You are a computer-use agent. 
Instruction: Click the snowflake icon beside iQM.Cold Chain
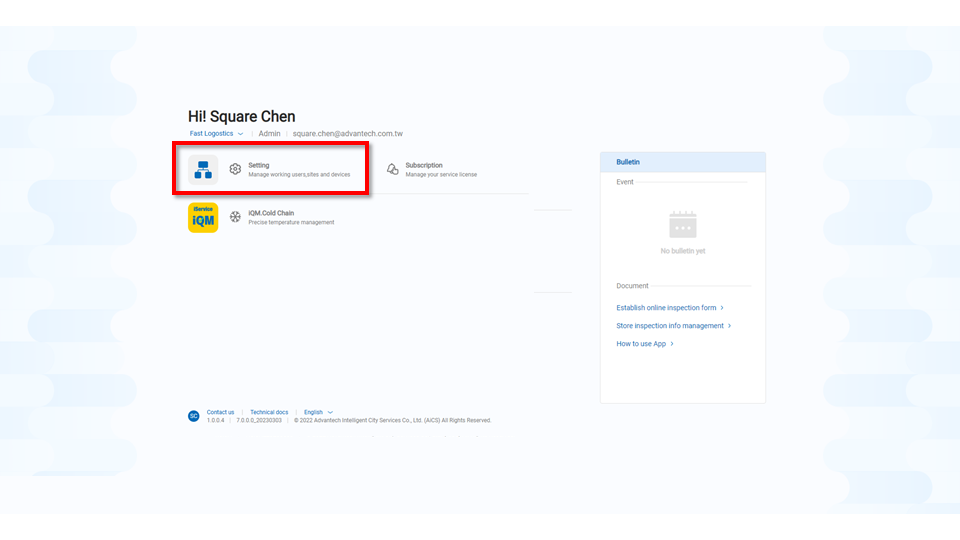(235, 217)
